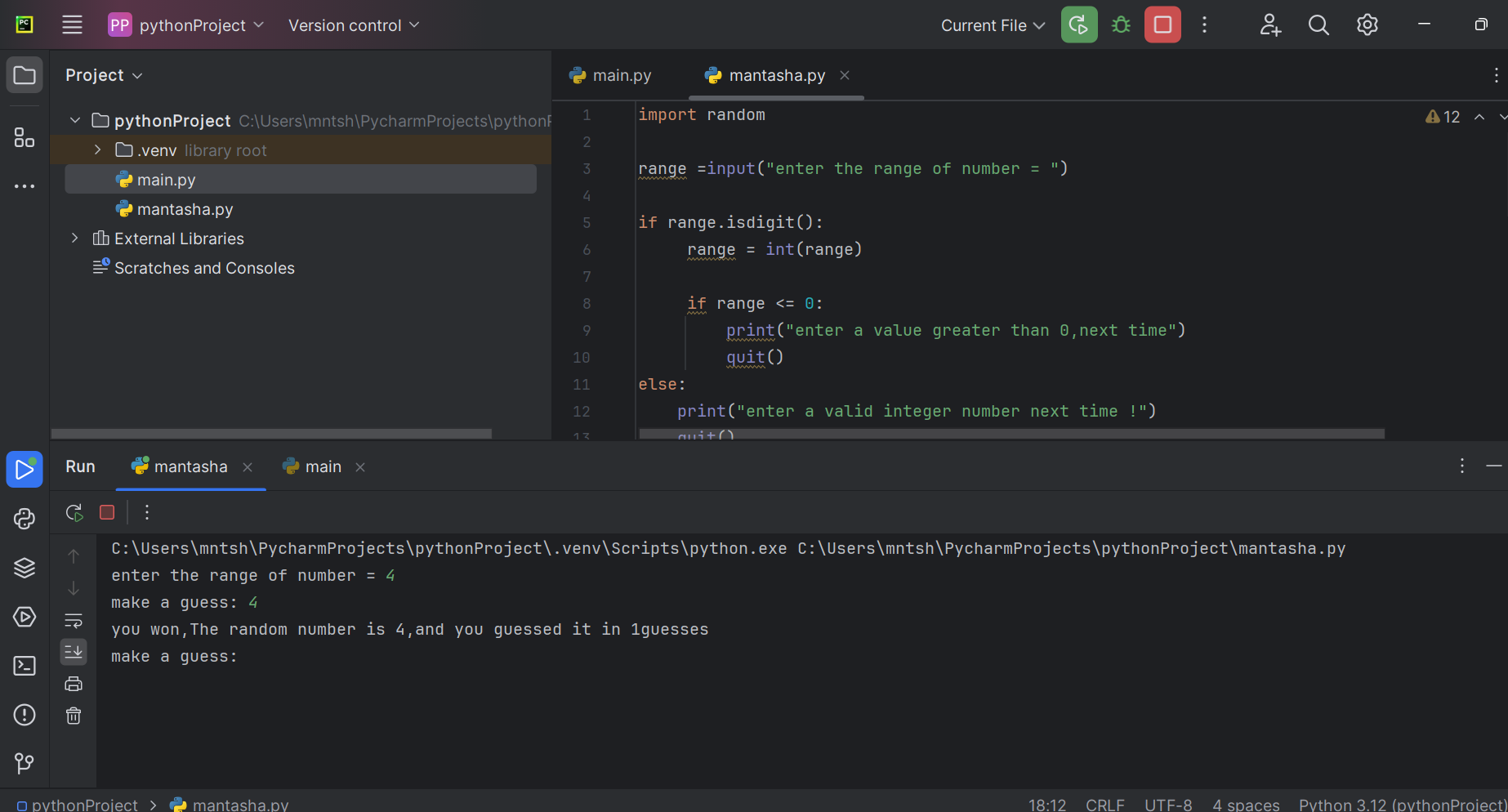Open inspection warnings widget showing 12

(1443, 117)
